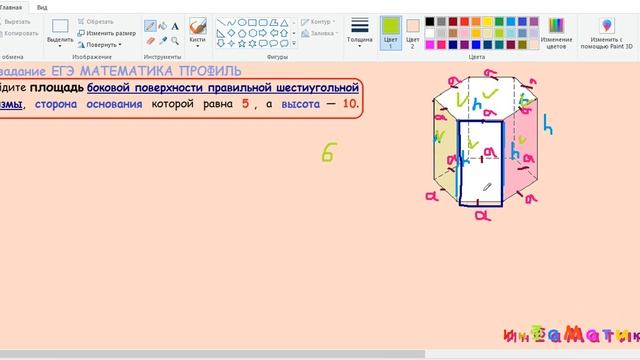Choose the Line shape
Viewport: 640px width, 360px height.
click(221, 22)
